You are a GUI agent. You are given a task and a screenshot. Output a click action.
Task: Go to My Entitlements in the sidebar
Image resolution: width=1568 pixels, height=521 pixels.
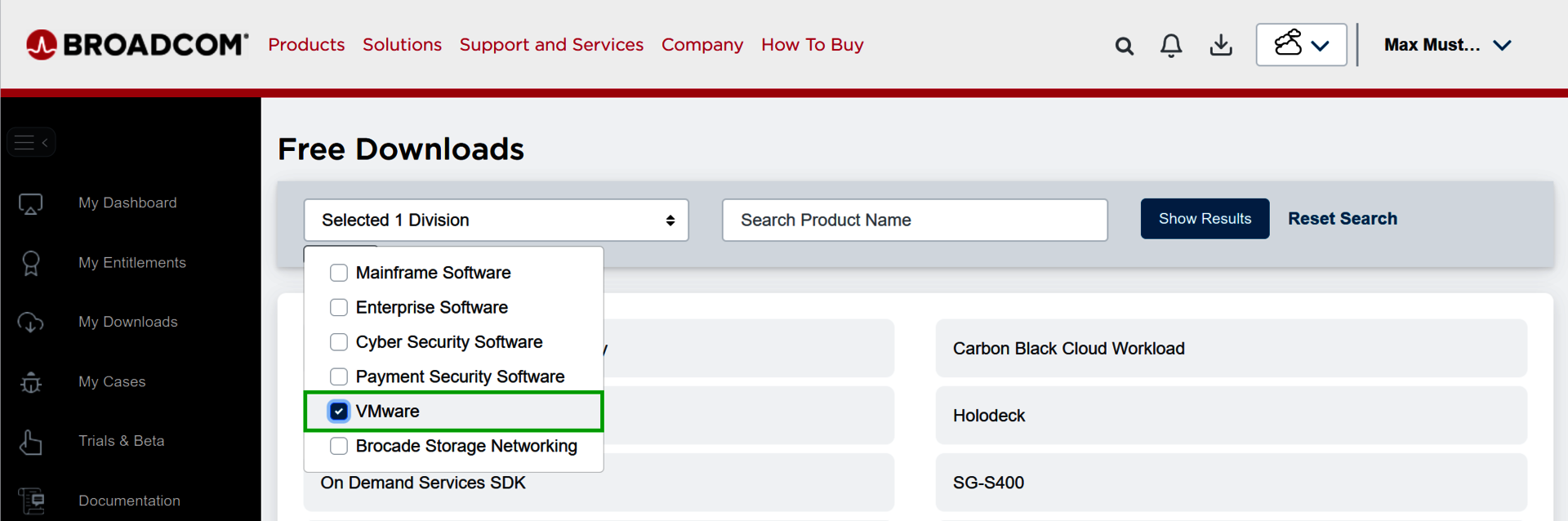131,262
